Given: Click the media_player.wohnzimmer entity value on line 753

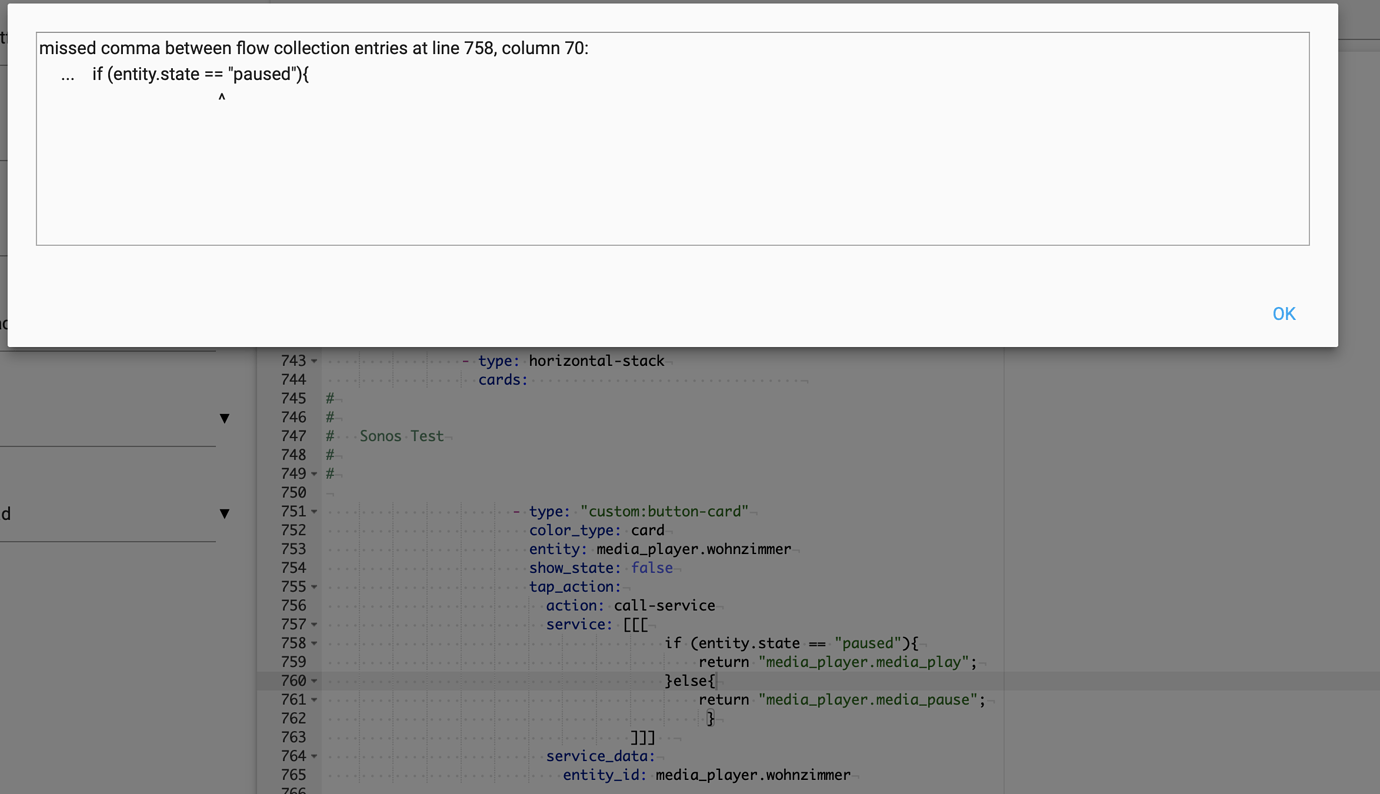Looking at the screenshot, I should pos(693,549).
